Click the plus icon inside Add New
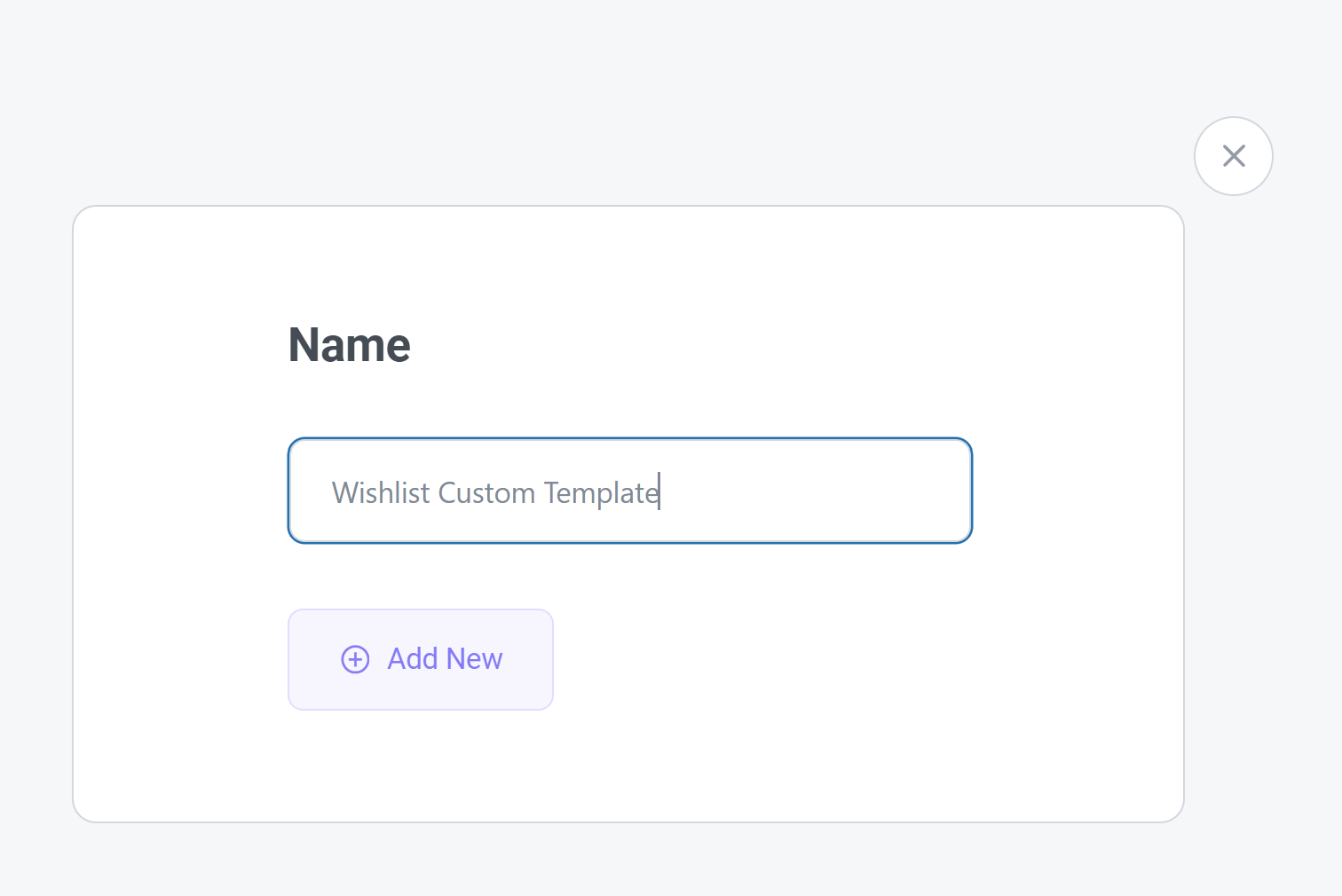 click(355, 659)
